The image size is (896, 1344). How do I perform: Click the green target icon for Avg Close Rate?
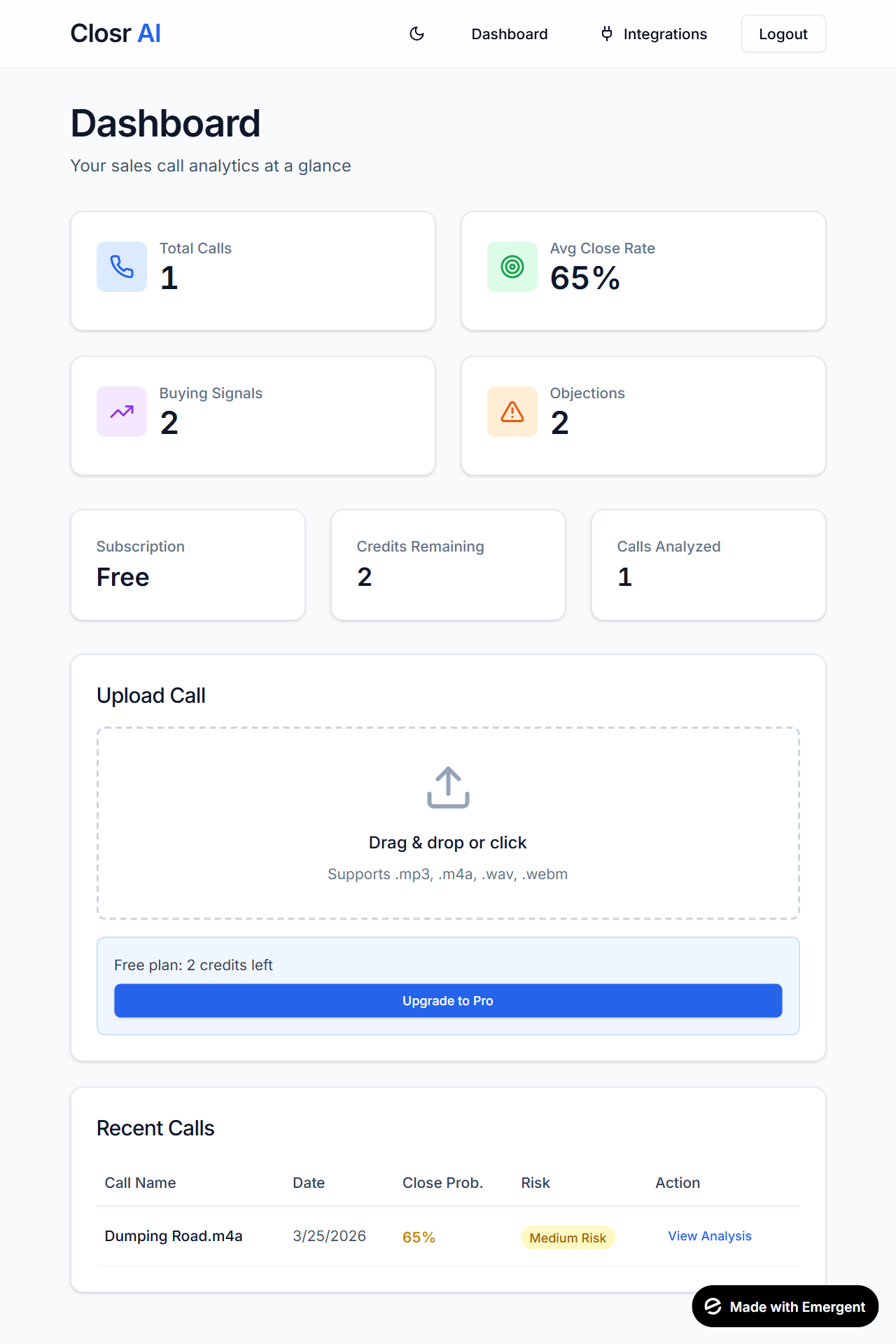[x=512, y=267]
